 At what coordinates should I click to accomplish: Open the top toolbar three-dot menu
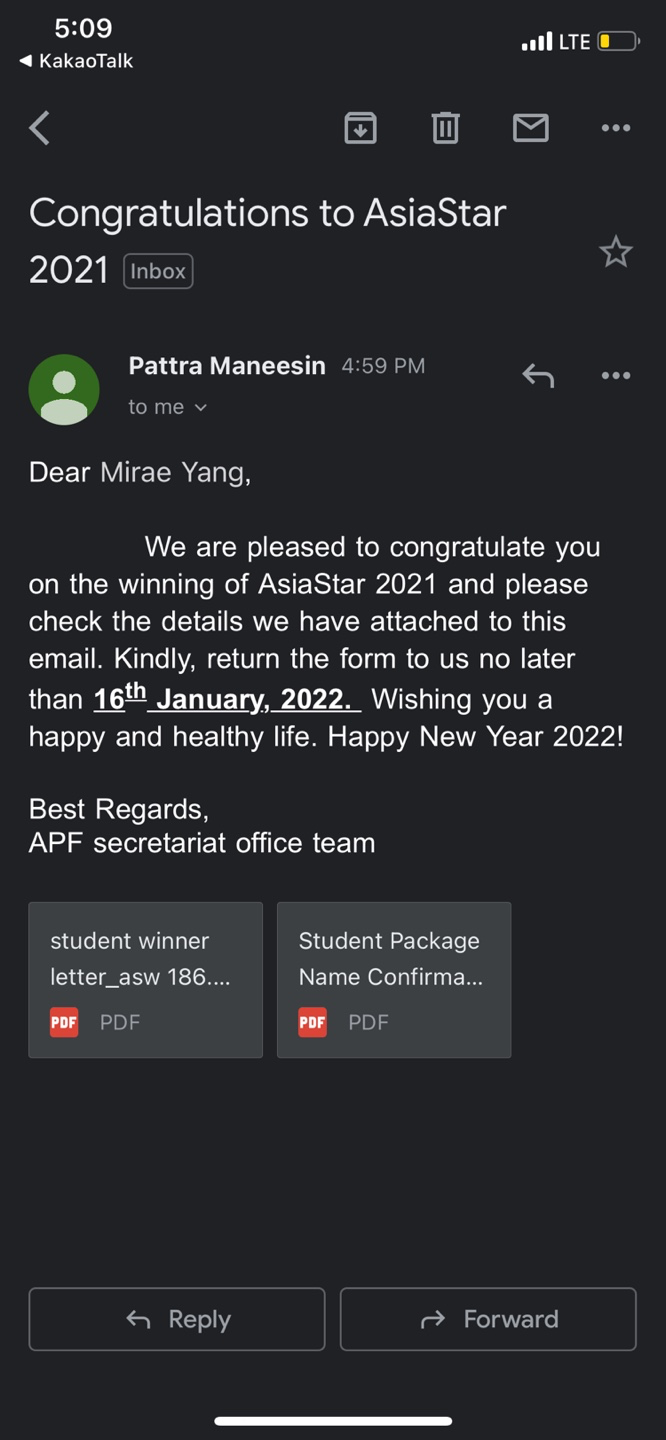point(615,127)
